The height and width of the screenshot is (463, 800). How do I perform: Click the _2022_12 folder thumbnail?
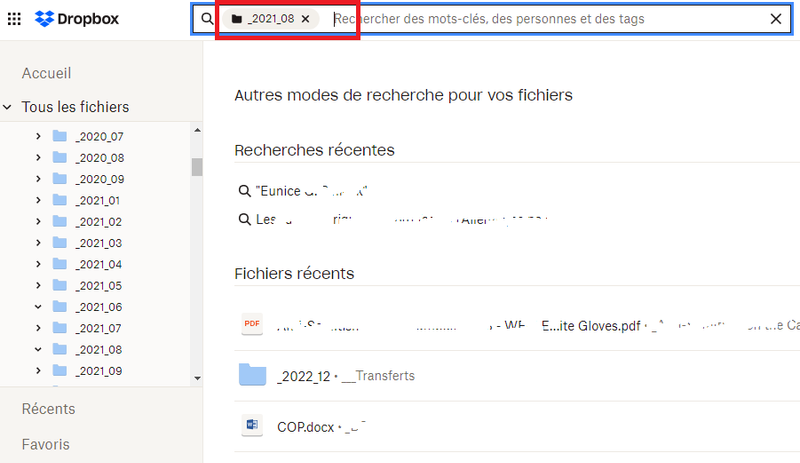[253, 375]
